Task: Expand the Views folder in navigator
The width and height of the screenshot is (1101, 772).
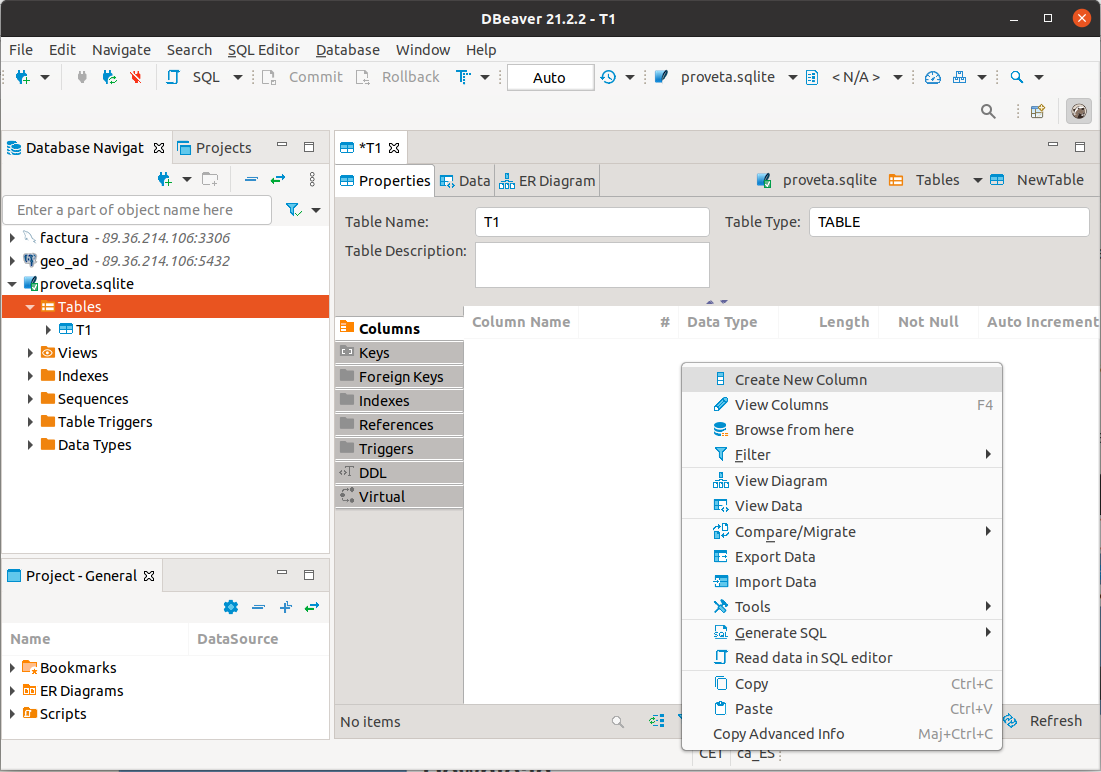Action: click(31, 353)
